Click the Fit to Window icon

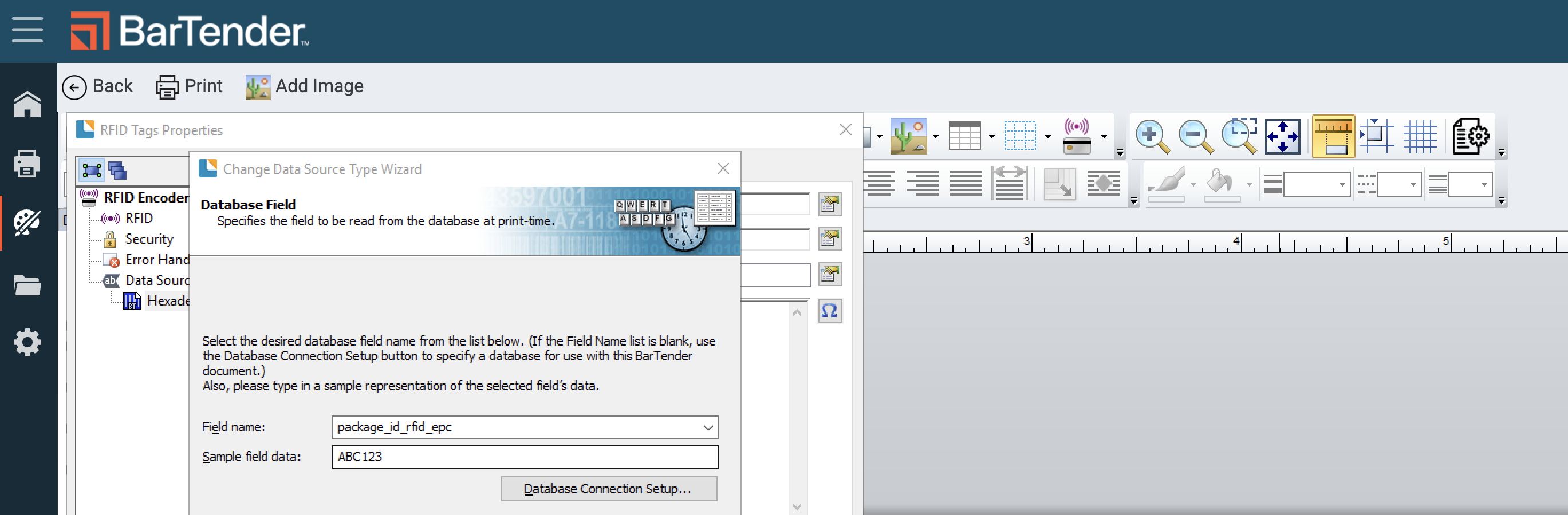click(x=1283, y=136)
